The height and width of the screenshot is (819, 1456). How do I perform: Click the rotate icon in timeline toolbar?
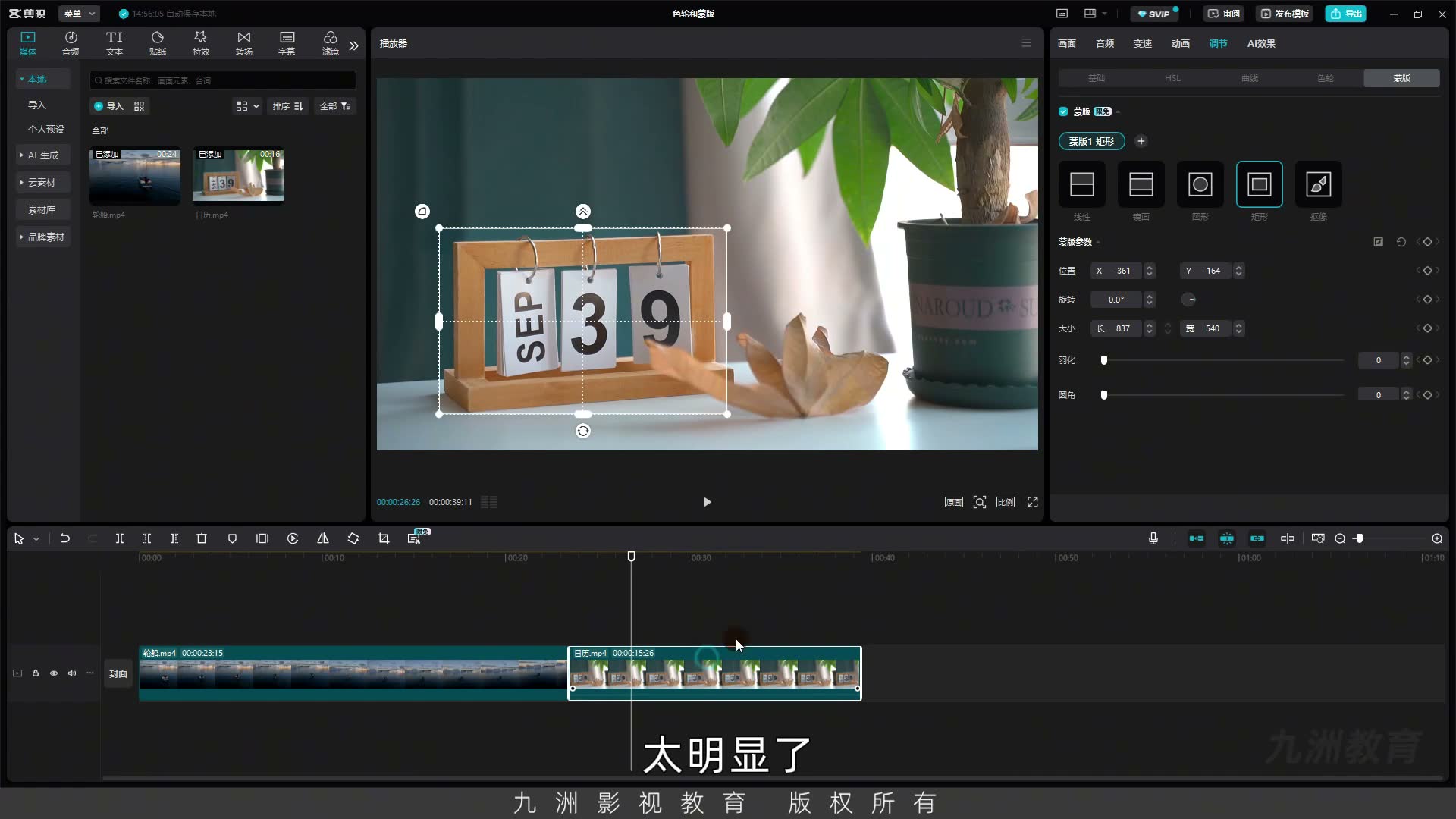click(x=353, y=538)
